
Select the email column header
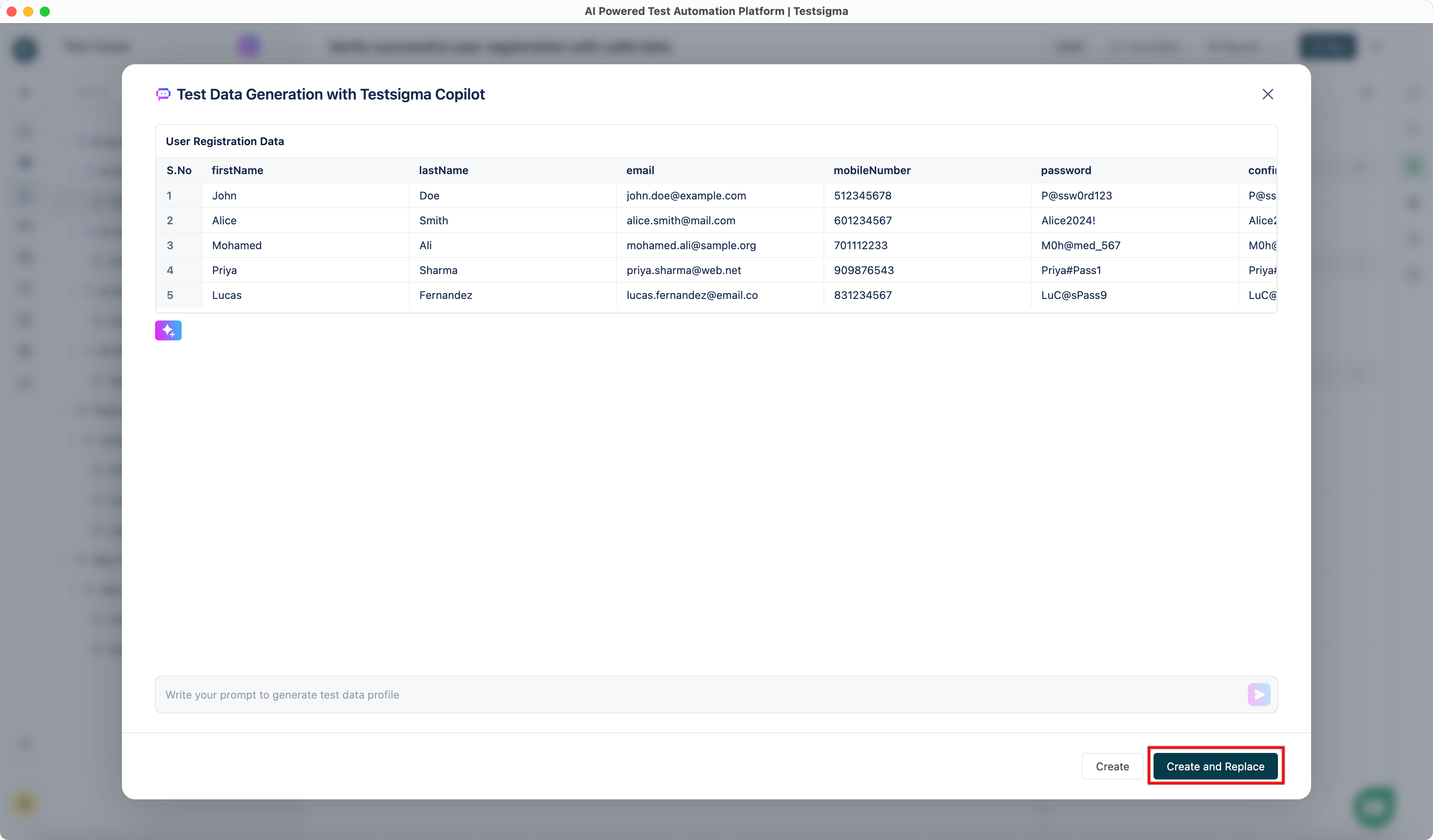point(640,170)
